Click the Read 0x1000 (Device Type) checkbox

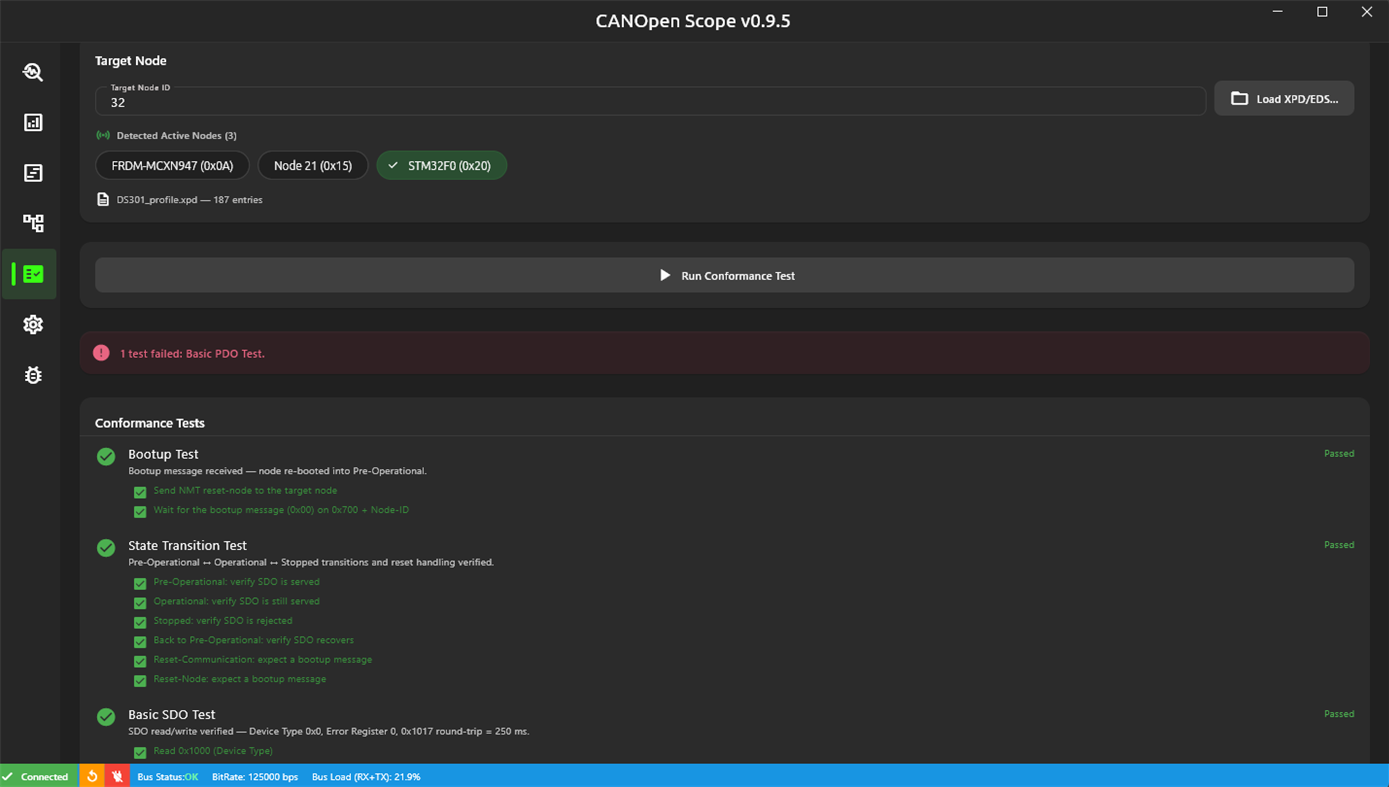pos(140,752)
